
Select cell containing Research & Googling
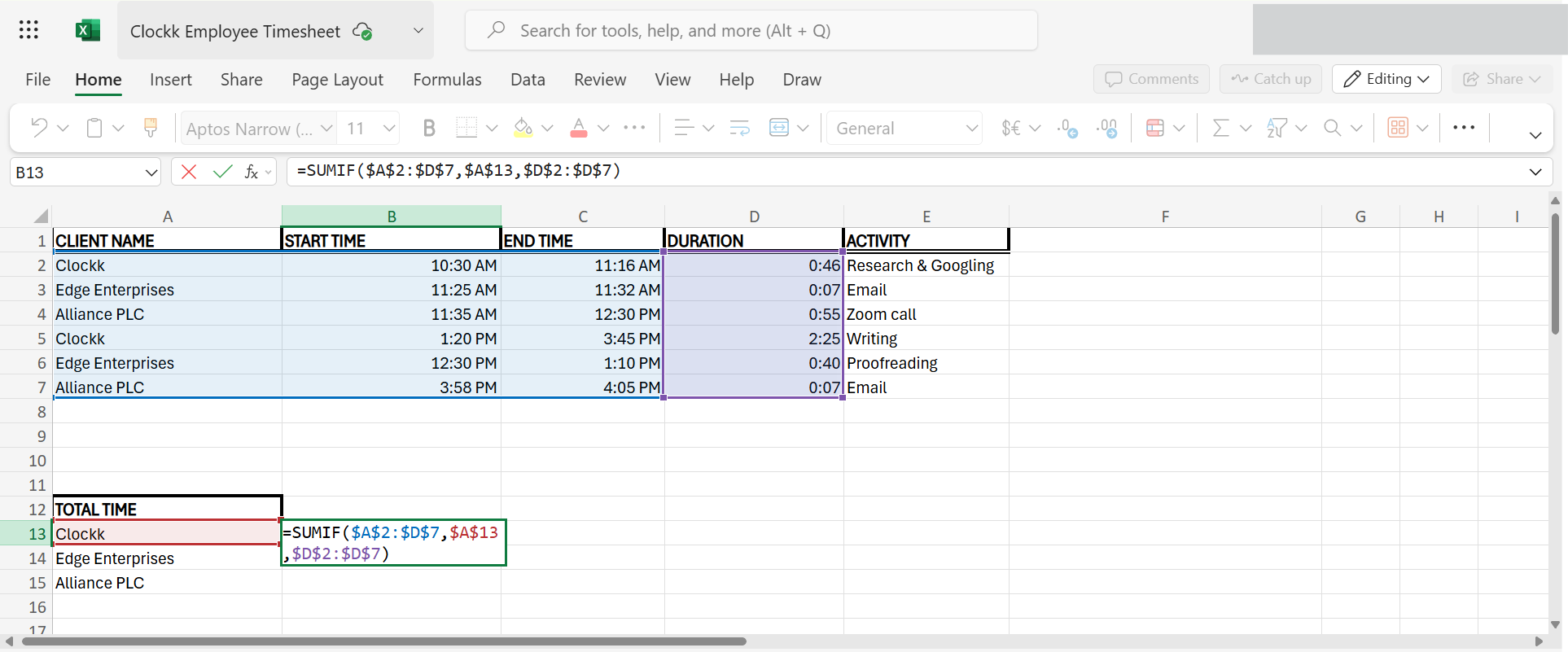click(926, 265)
